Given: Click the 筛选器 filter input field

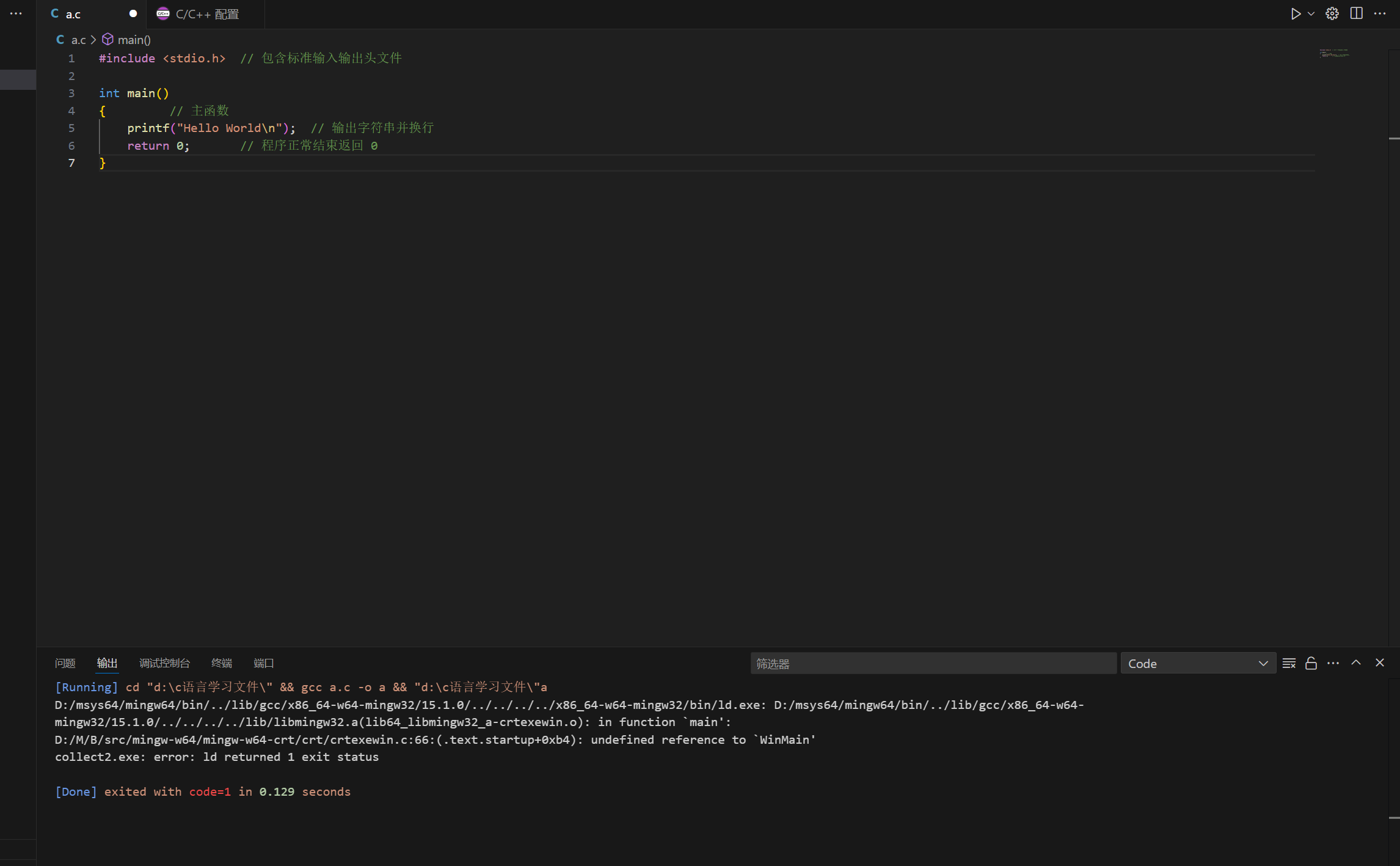Looking at the screenshot, I should pyautogui.click(x=933, y=663).
